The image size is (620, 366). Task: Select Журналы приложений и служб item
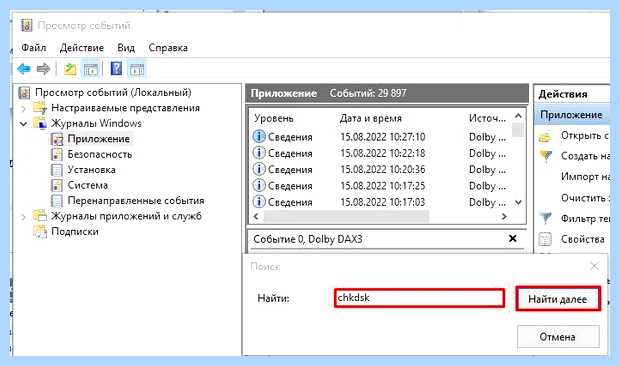tap(126, 216)
